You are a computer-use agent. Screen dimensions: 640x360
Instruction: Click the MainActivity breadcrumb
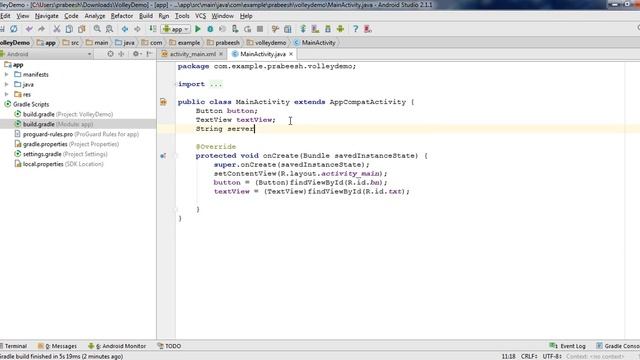315,42
